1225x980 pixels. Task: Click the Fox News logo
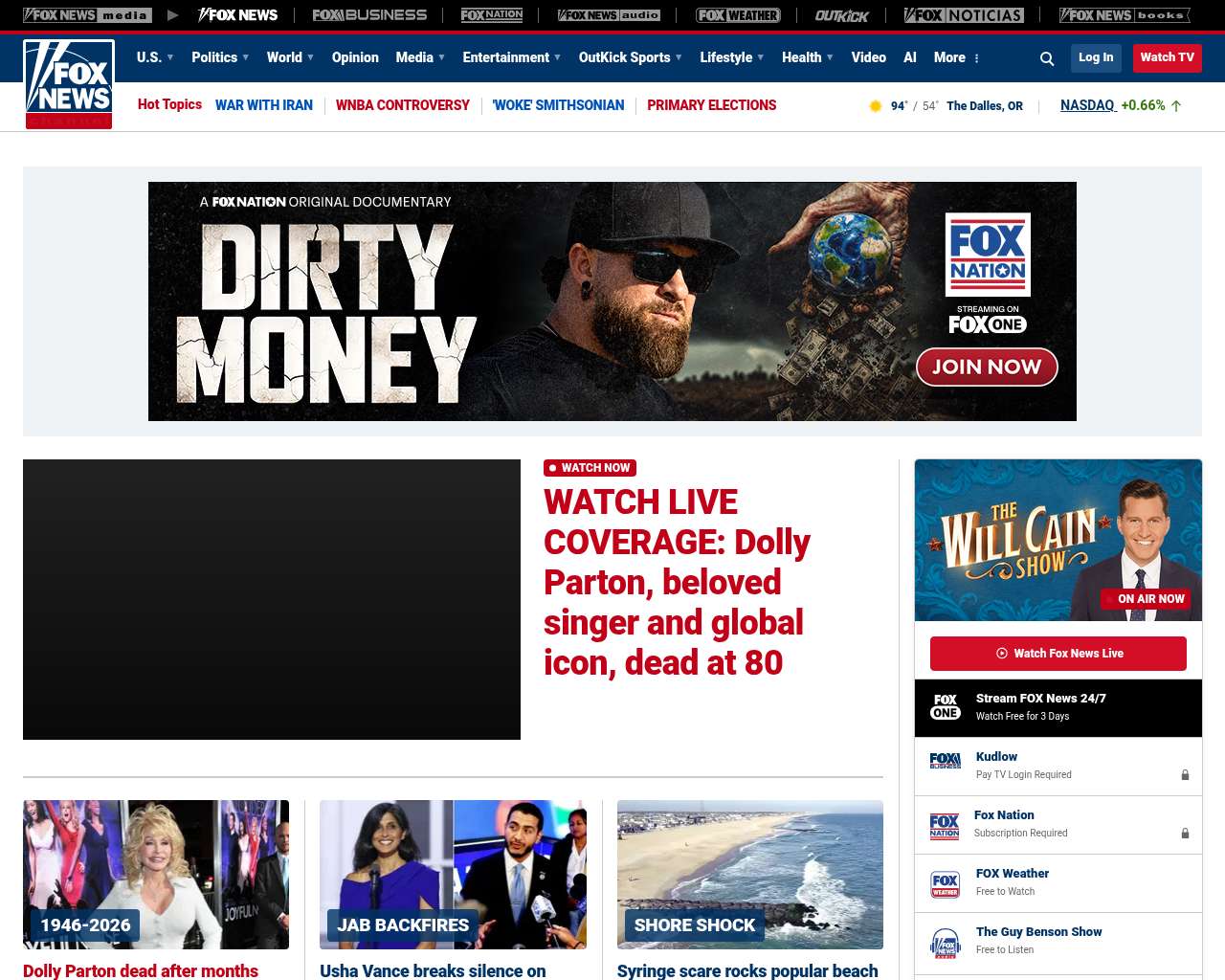point(69,84)
